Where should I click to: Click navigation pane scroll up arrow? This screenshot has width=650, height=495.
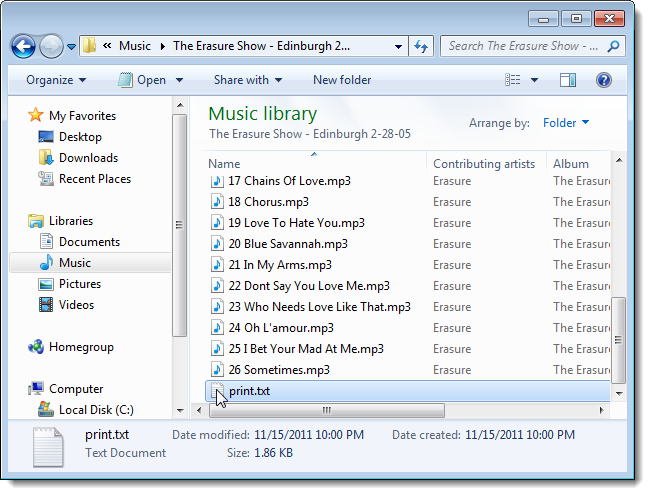click(180, 105)
